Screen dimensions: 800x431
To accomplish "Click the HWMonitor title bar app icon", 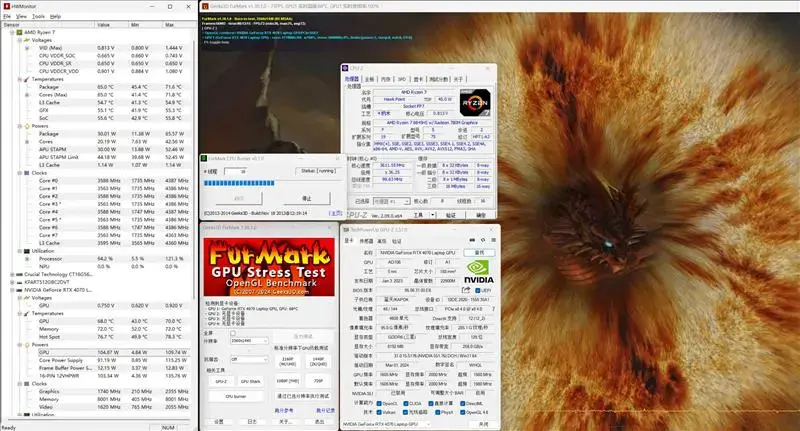I will tap(7, 7).
